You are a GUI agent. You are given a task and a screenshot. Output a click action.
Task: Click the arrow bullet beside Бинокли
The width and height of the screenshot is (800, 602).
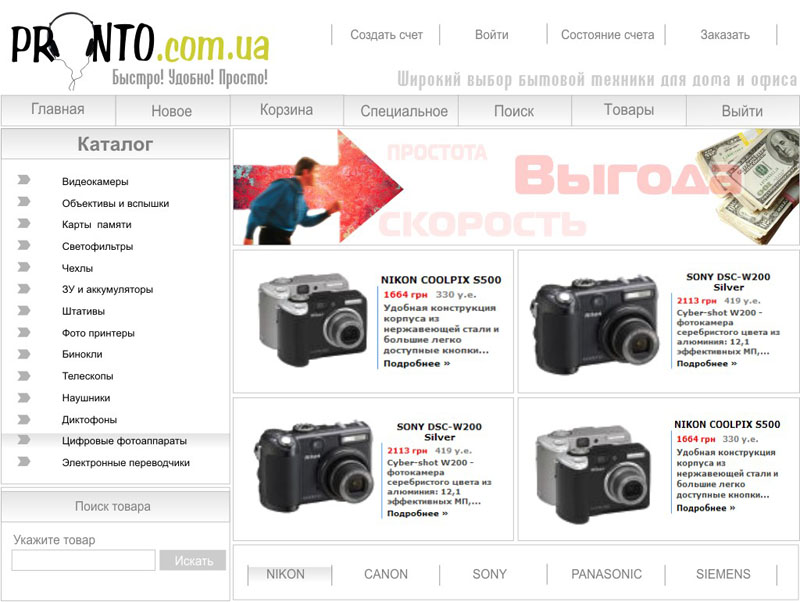tap(24, 354)
